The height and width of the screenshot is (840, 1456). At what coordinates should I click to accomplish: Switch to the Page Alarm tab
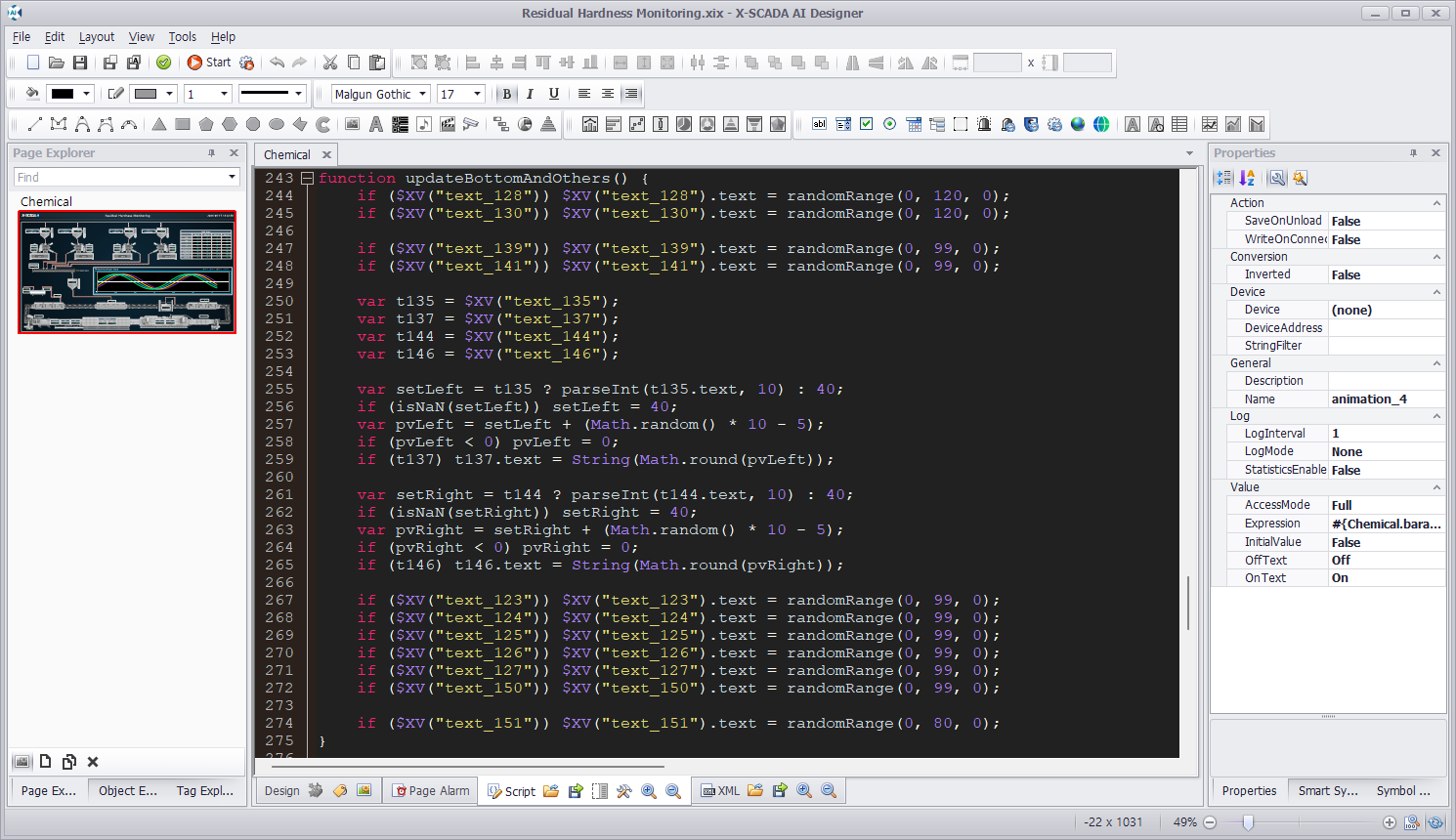pos(431,791)
